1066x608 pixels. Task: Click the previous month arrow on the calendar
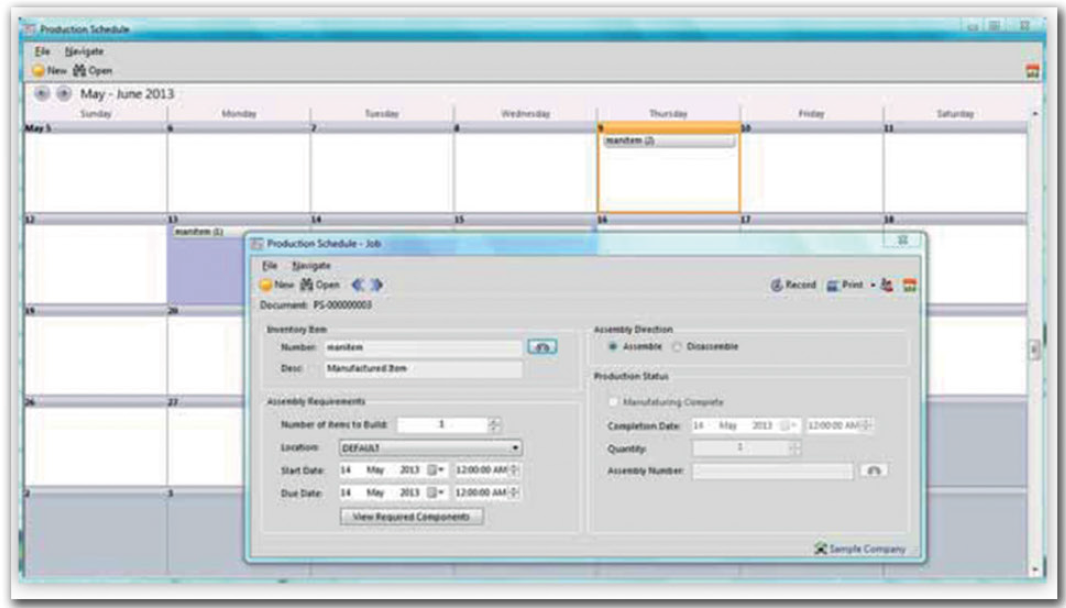[43, 93]
